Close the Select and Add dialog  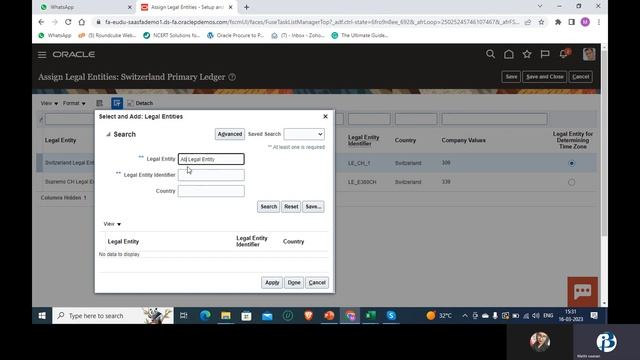pyautogui.click(x=325, y=117)
